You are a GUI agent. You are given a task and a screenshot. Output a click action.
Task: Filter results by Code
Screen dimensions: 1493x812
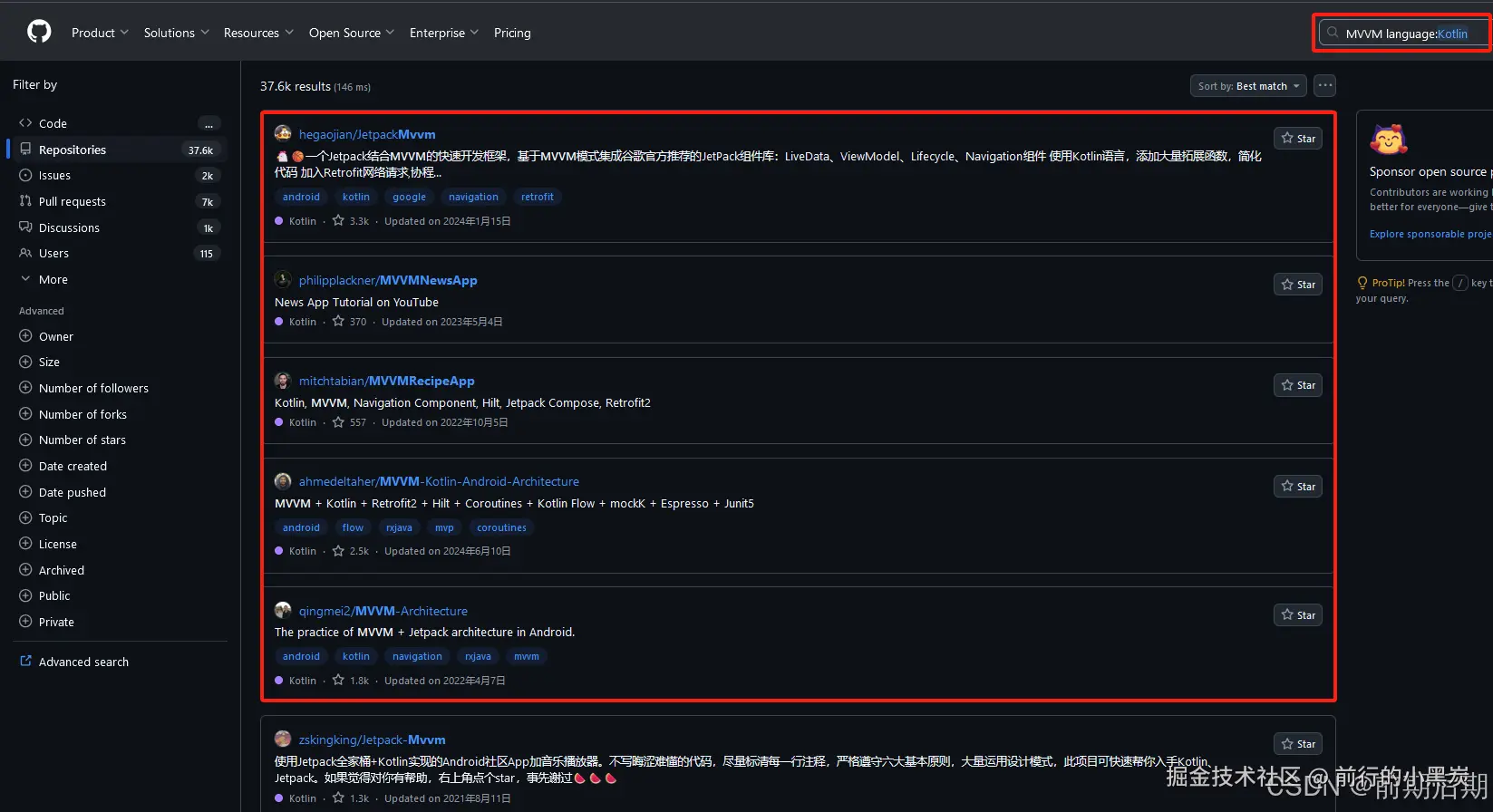tap(116, 123)
